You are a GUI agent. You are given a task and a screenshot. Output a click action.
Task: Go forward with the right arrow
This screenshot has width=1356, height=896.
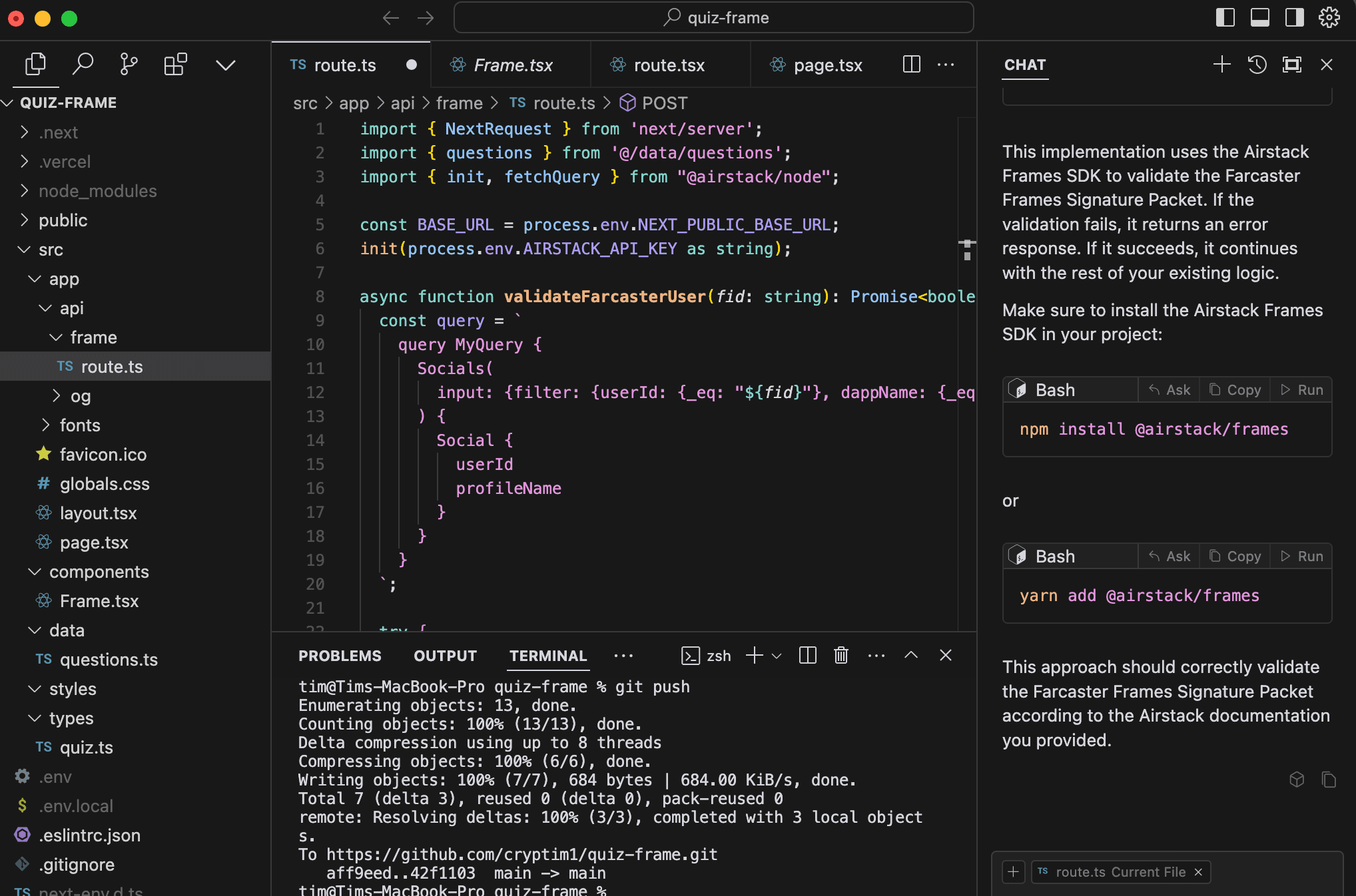426,18
